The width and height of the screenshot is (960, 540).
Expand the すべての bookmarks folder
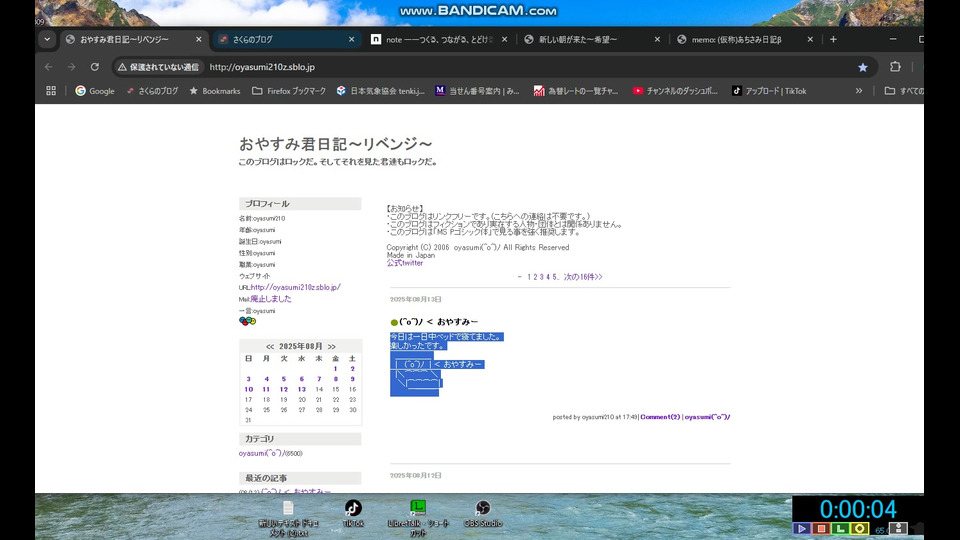904,91
